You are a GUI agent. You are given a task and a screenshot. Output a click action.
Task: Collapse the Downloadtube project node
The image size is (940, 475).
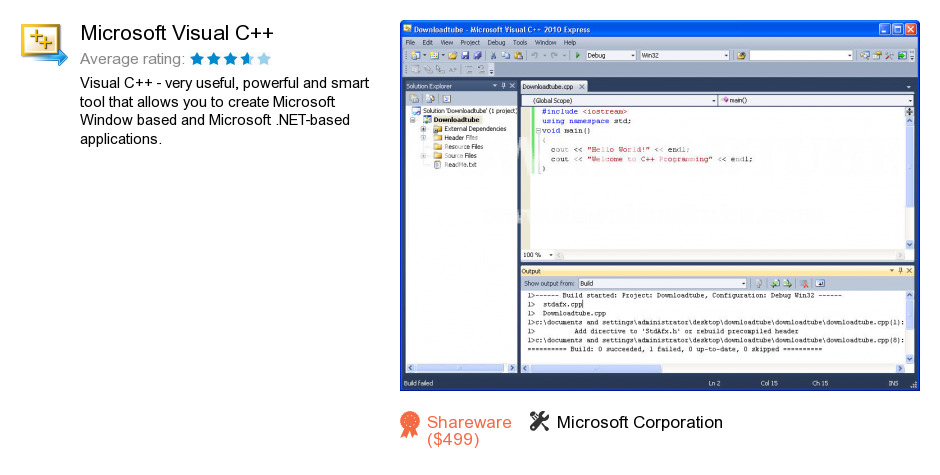412,120
